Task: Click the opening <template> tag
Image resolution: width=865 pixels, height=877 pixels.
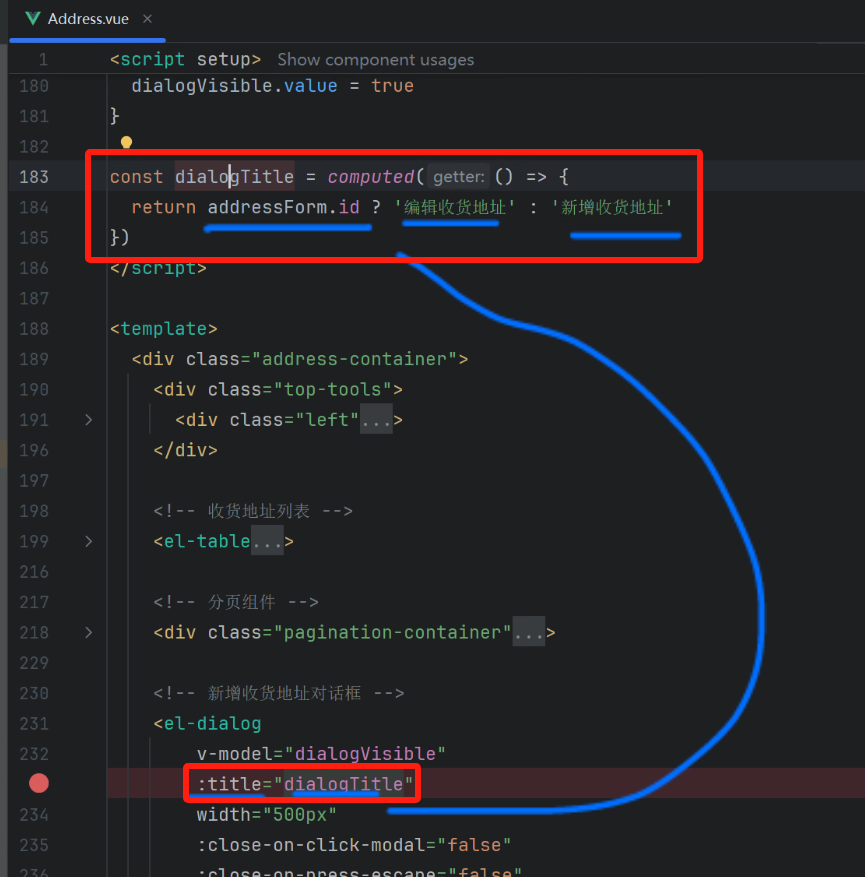Action: click(164, 329)
